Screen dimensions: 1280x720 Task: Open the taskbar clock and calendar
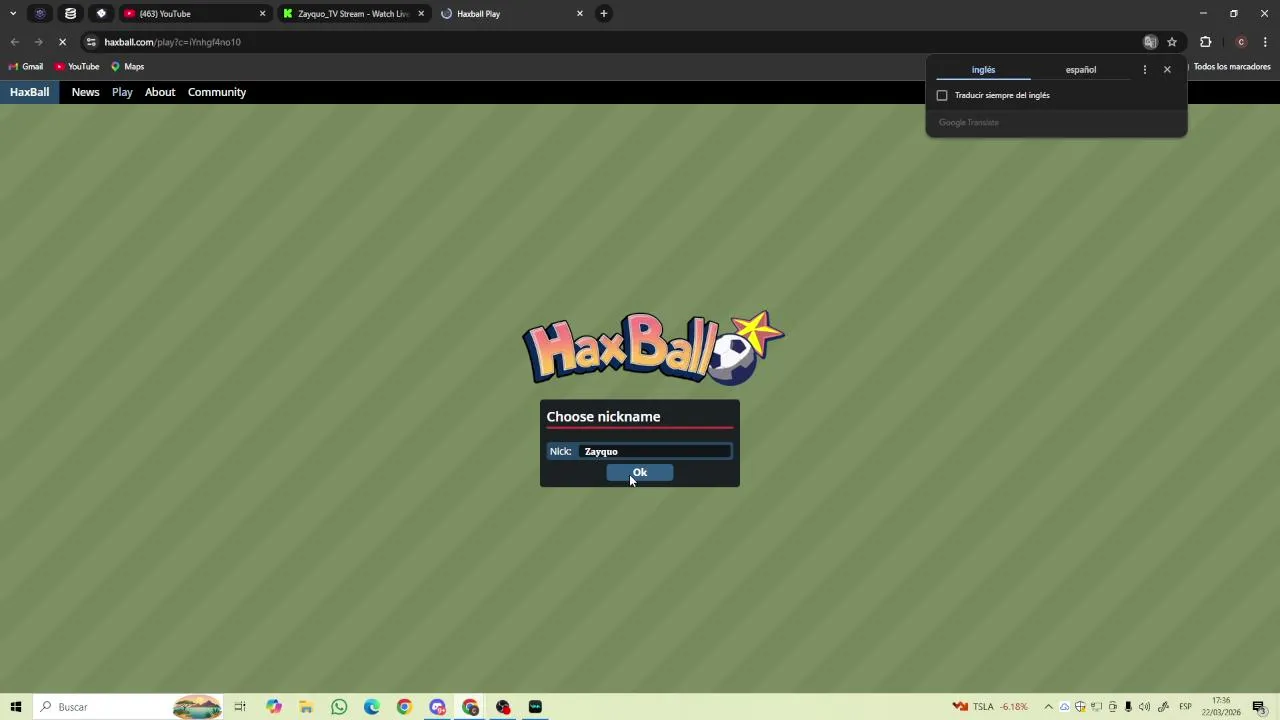[1221, 707]
